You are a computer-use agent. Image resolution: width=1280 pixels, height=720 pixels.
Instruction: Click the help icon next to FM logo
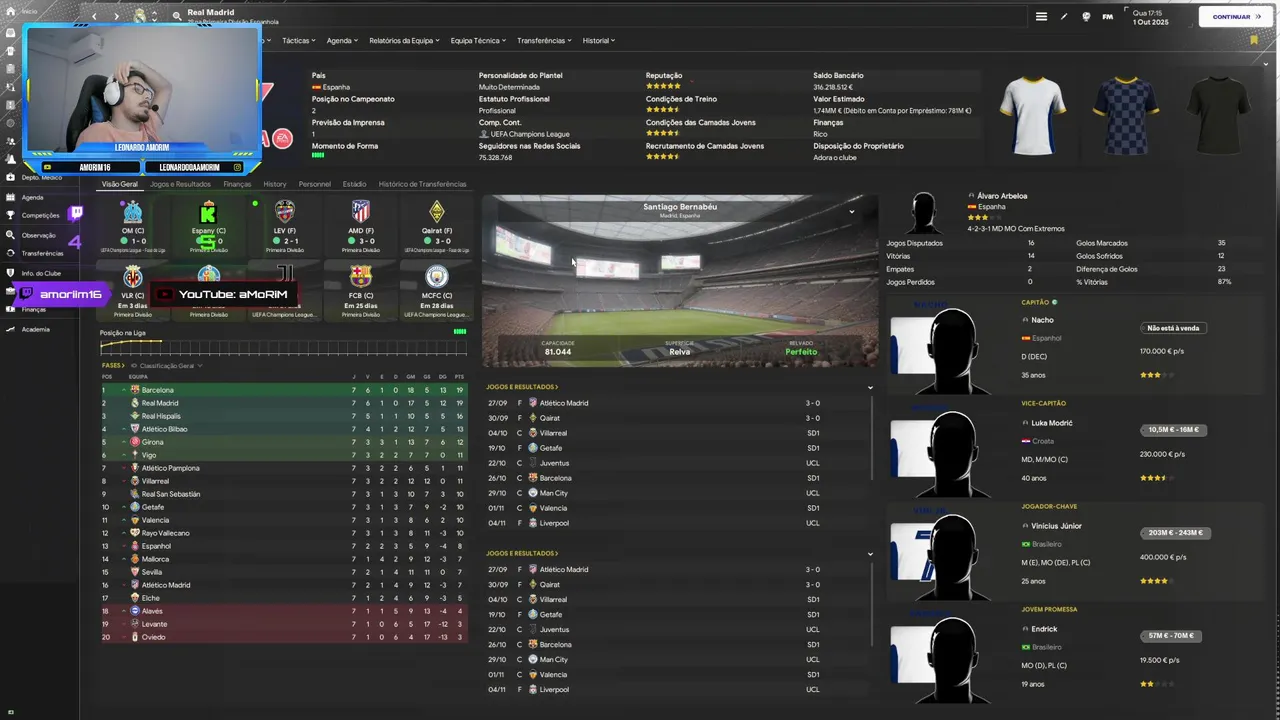1086,16
